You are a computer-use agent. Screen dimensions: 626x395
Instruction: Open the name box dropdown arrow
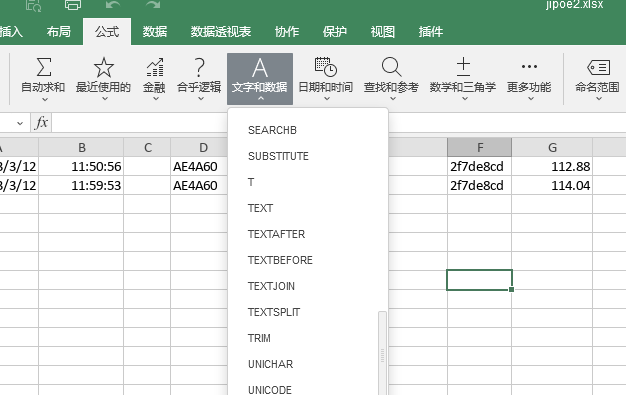click(20, 123)
